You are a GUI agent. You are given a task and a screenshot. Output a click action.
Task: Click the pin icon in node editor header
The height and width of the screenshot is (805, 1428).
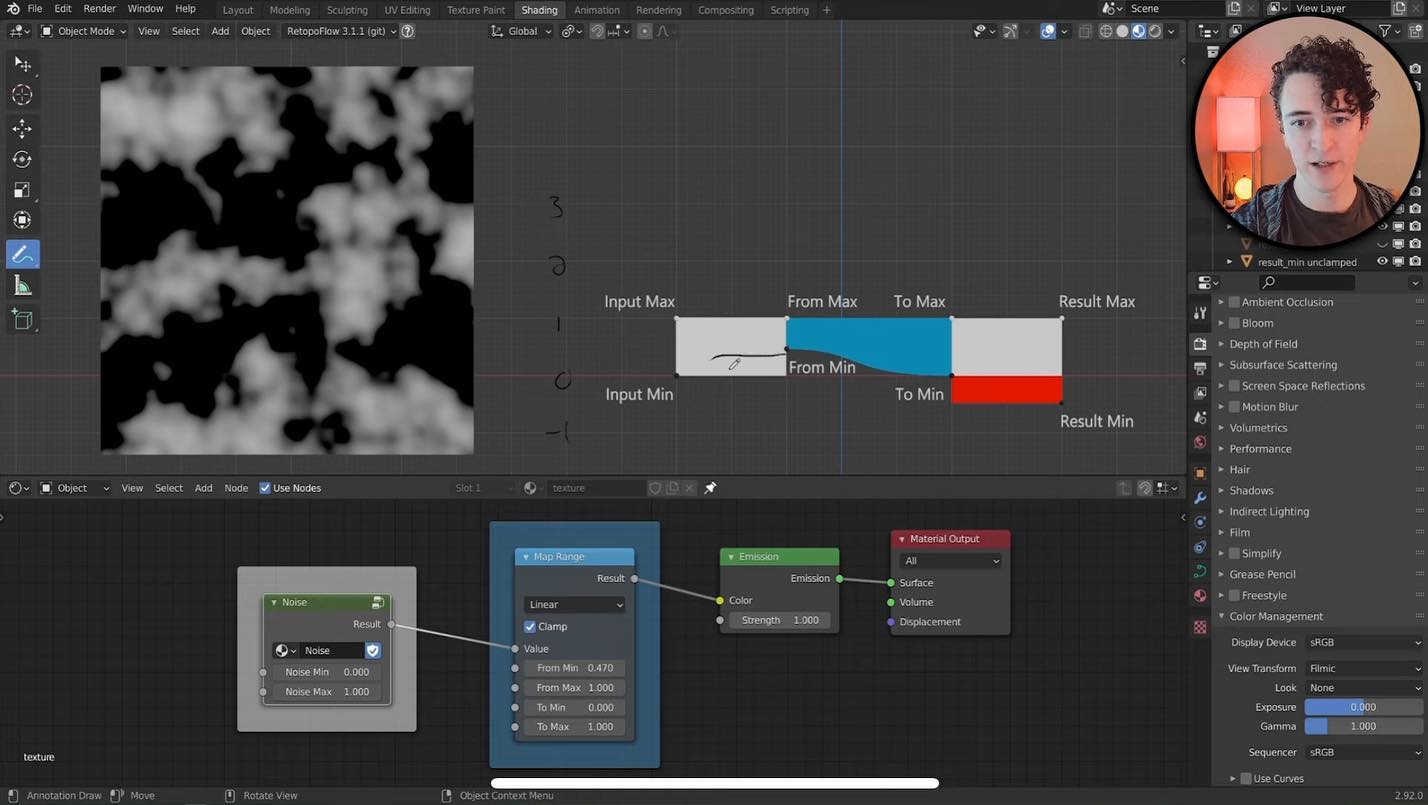point(710,488)
